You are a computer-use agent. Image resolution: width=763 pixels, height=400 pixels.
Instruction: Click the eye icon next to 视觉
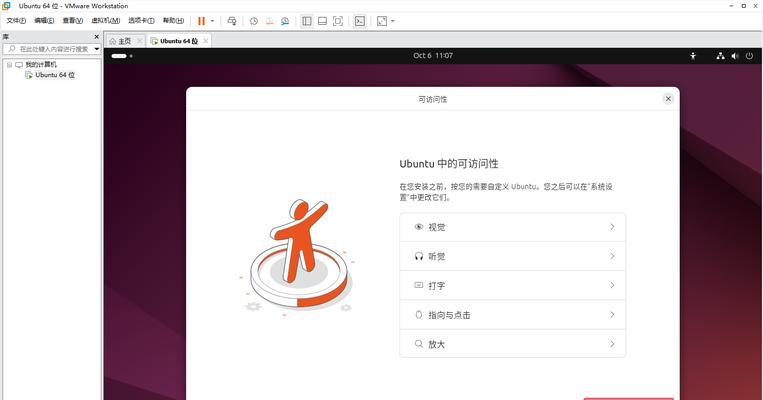tap(418, 227)
